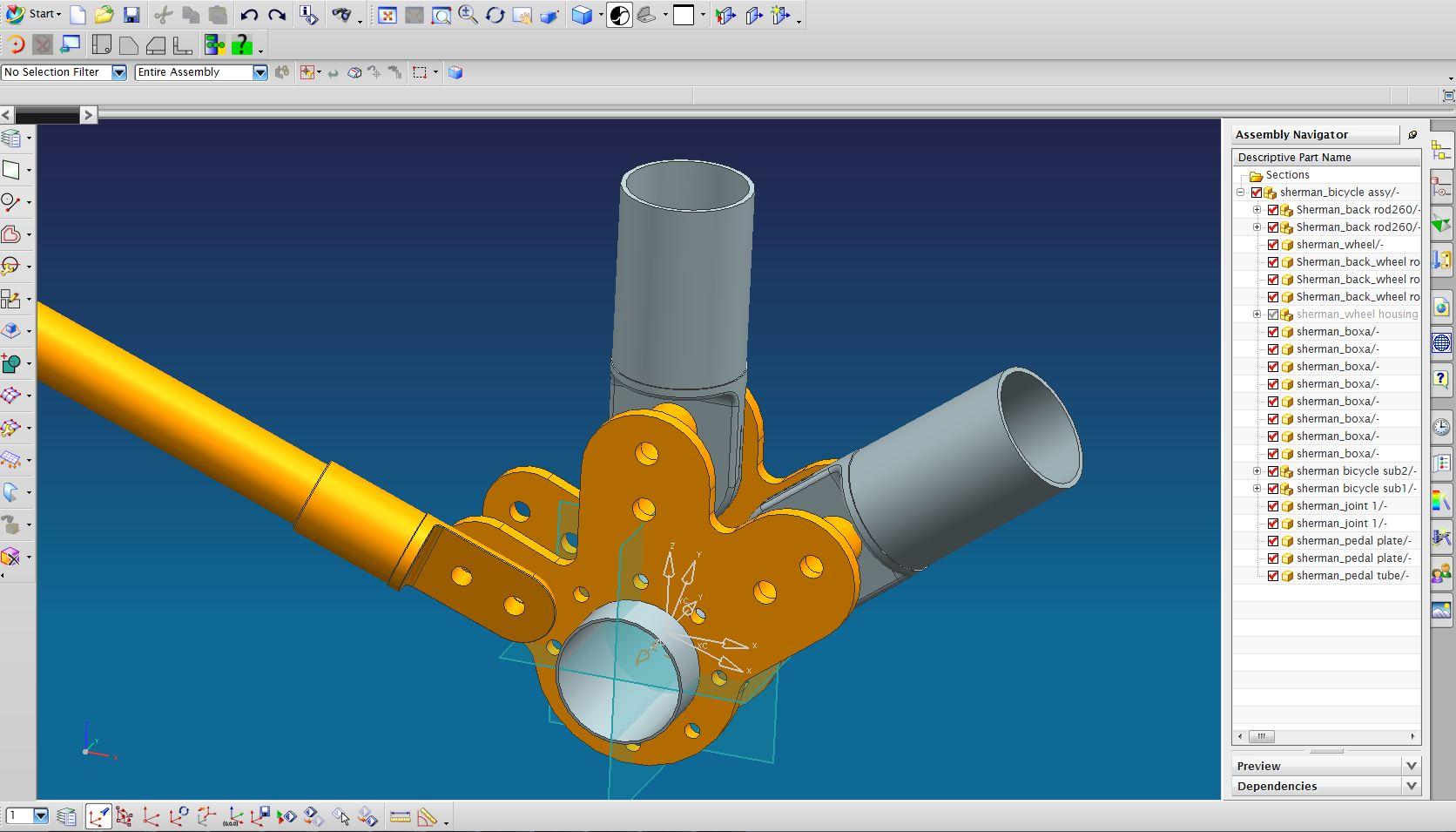Open Layer Settings icon in bottom toolbar
The height and width of the screenshot is (832, 1456).
click(x=67, y=816)
